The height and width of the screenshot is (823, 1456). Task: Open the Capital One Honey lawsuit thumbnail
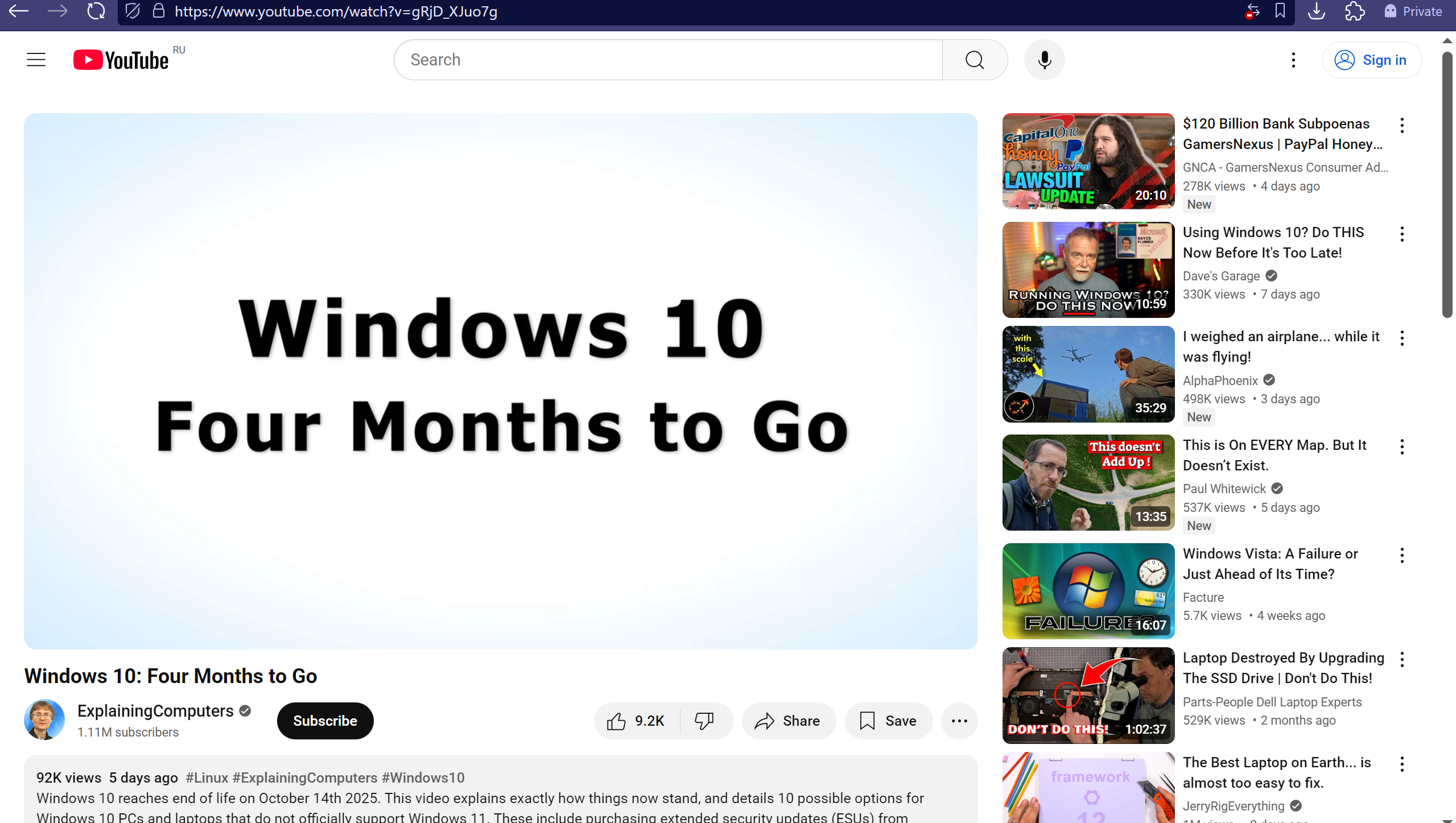coord(1088,161)
